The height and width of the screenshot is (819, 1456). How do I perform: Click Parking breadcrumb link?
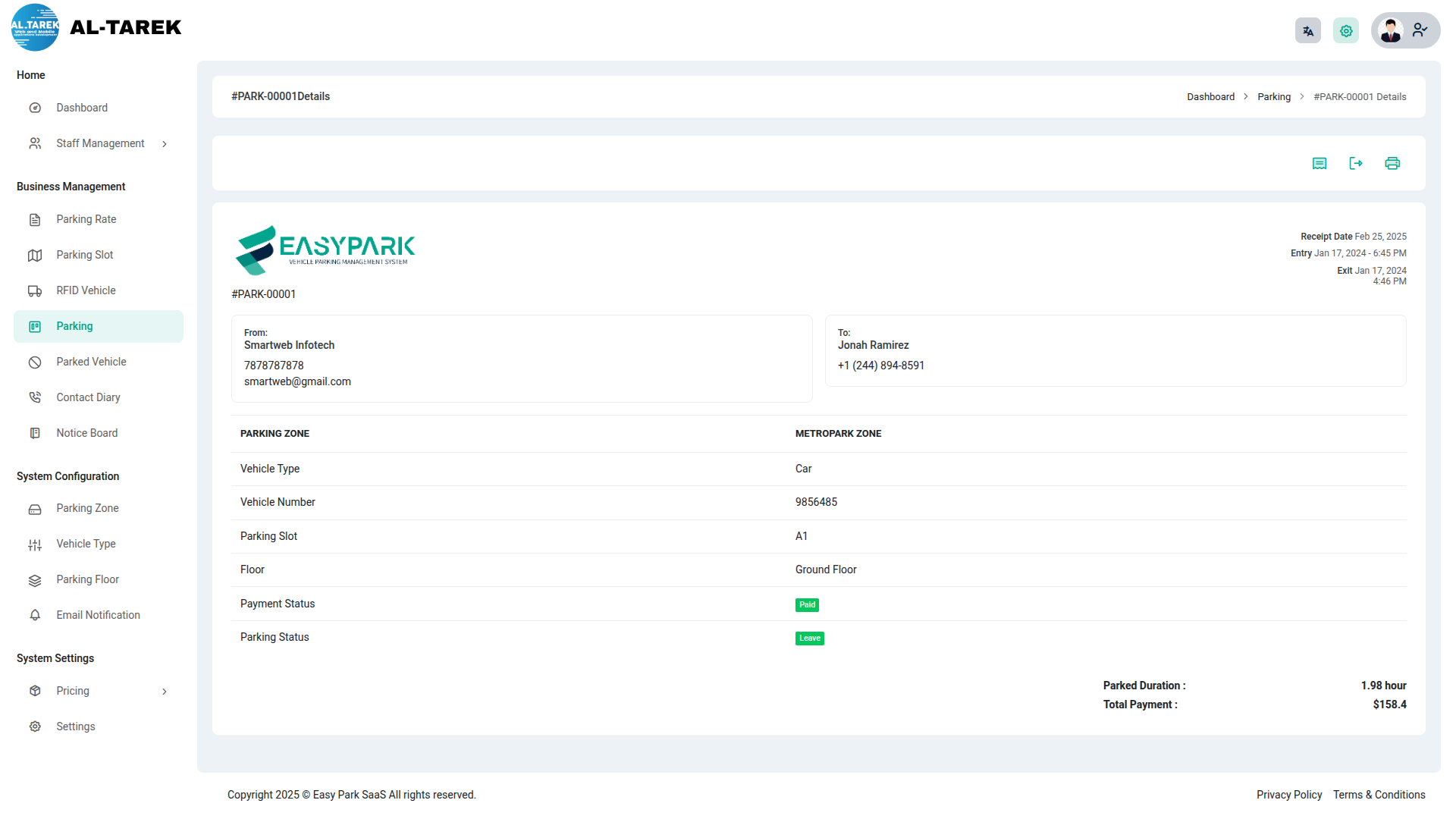click(x=1273, y=97)
